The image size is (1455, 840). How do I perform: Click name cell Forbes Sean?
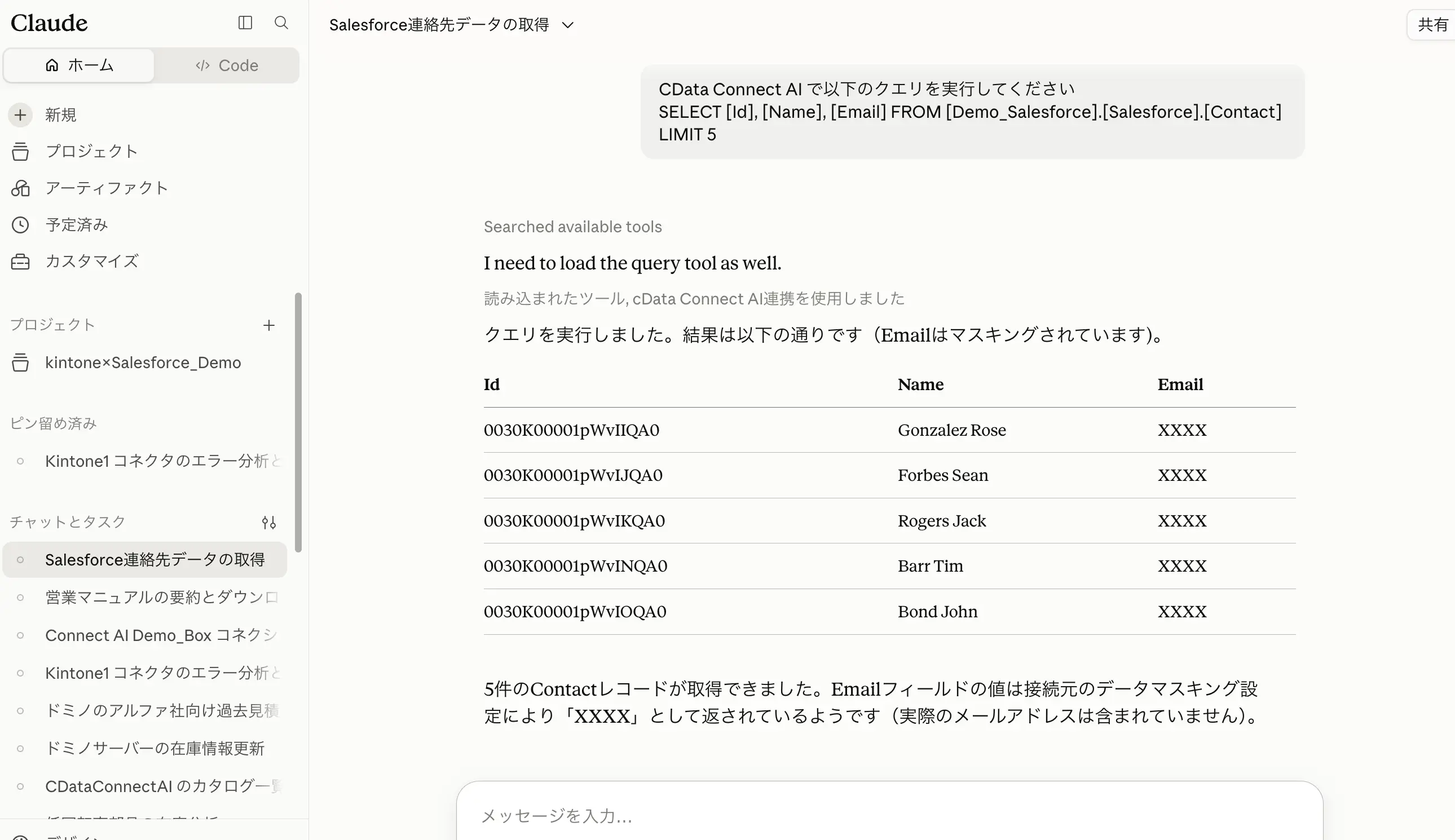(943, 475)
